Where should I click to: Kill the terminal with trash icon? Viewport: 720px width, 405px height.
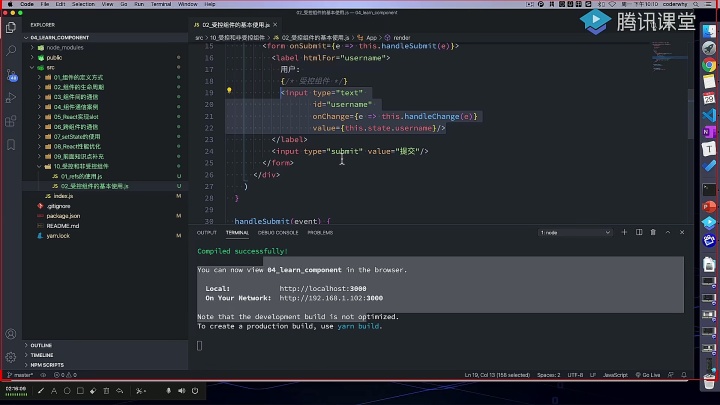653,232
